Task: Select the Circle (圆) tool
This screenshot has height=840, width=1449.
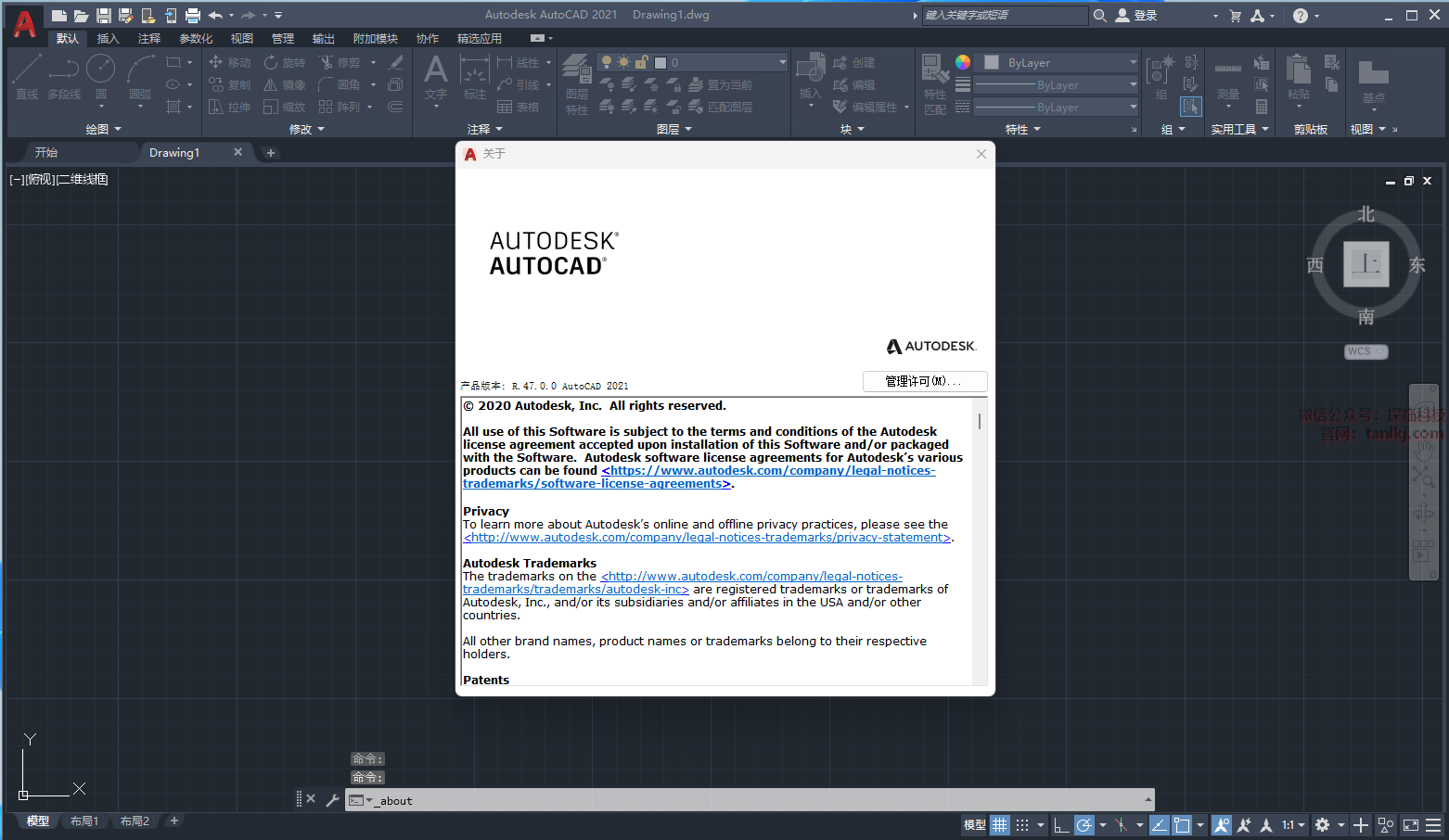Action: 100,76
